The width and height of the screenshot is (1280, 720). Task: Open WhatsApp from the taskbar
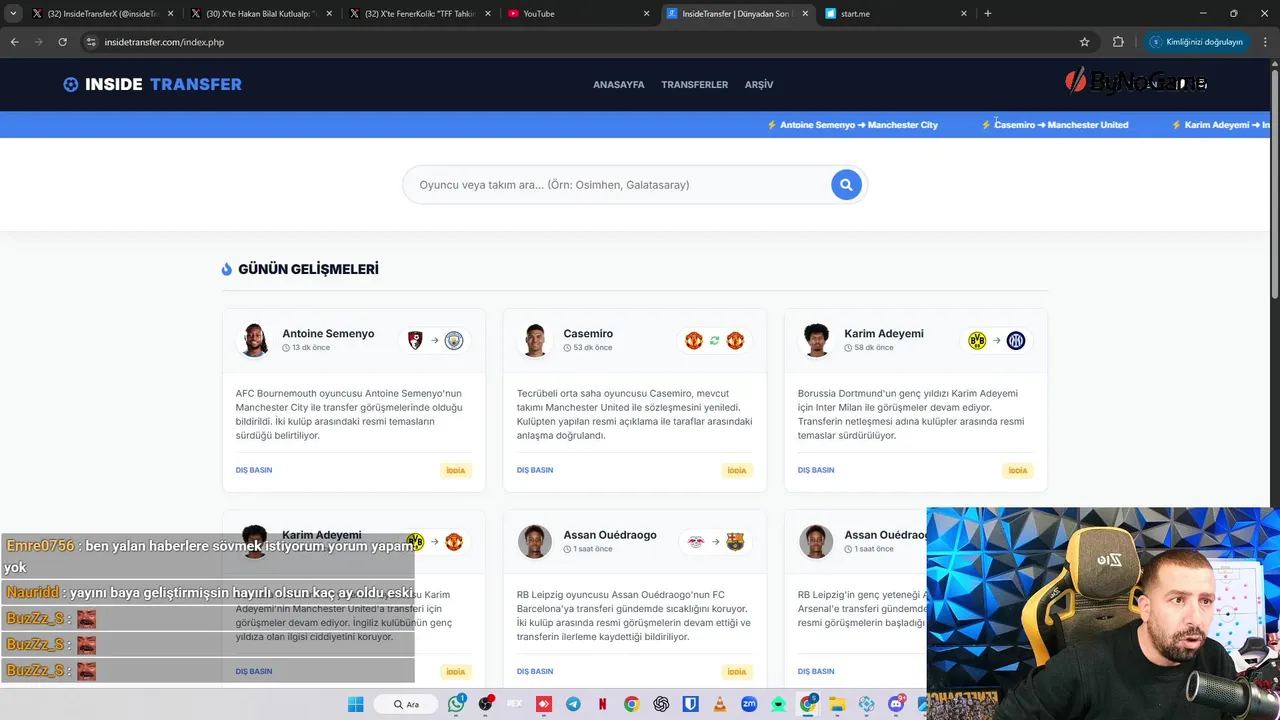[457, 704]
